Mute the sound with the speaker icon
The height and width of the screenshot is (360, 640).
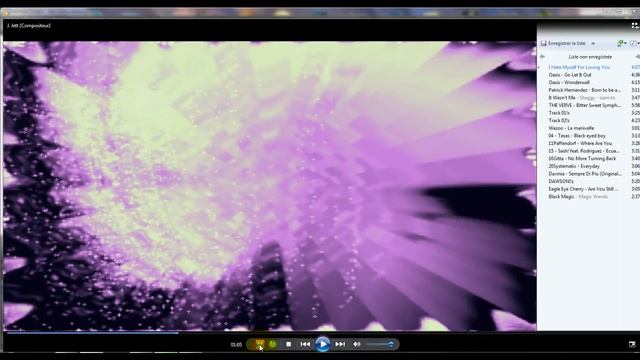[357, 344]
